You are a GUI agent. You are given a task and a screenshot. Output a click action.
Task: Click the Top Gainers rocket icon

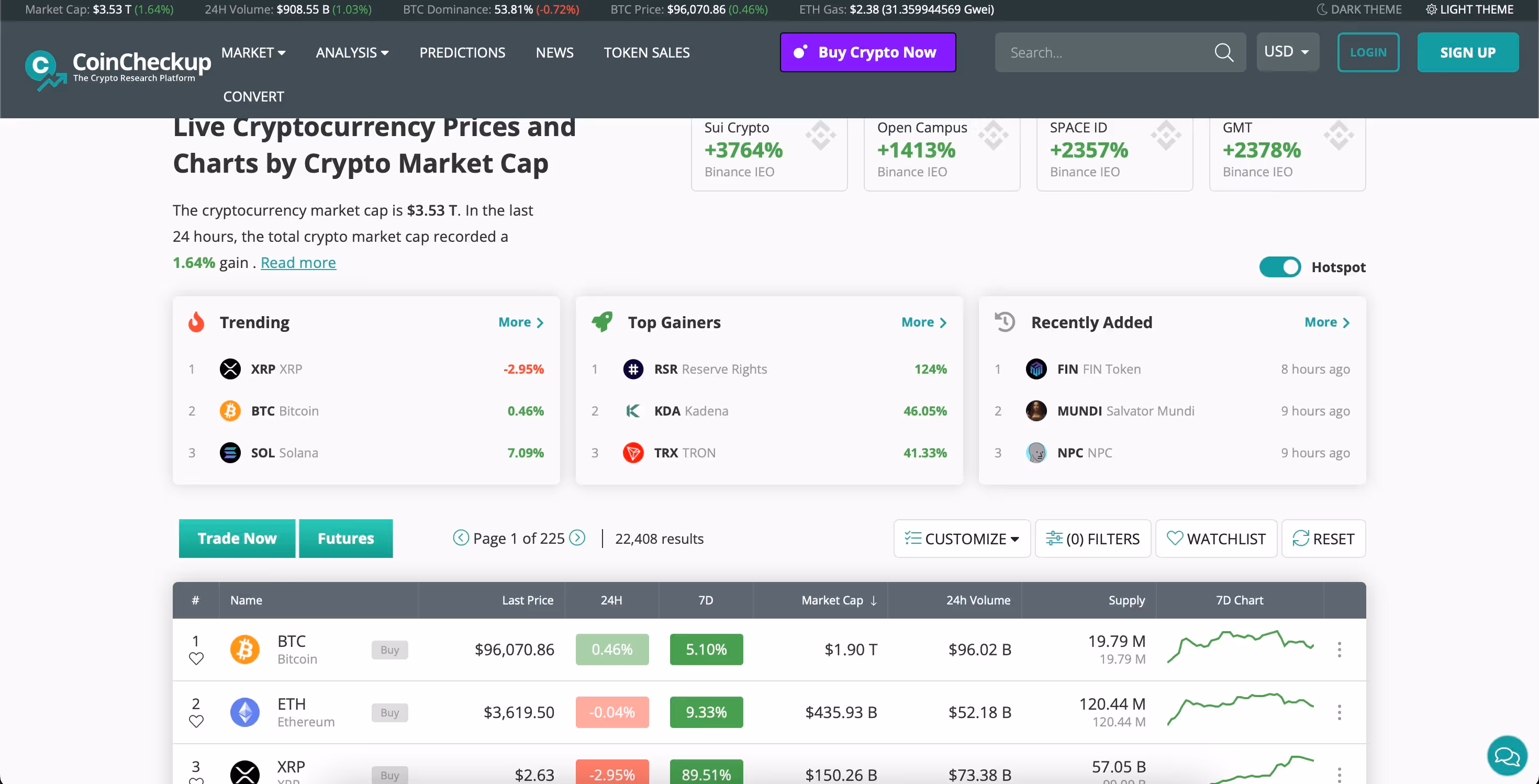602,322
